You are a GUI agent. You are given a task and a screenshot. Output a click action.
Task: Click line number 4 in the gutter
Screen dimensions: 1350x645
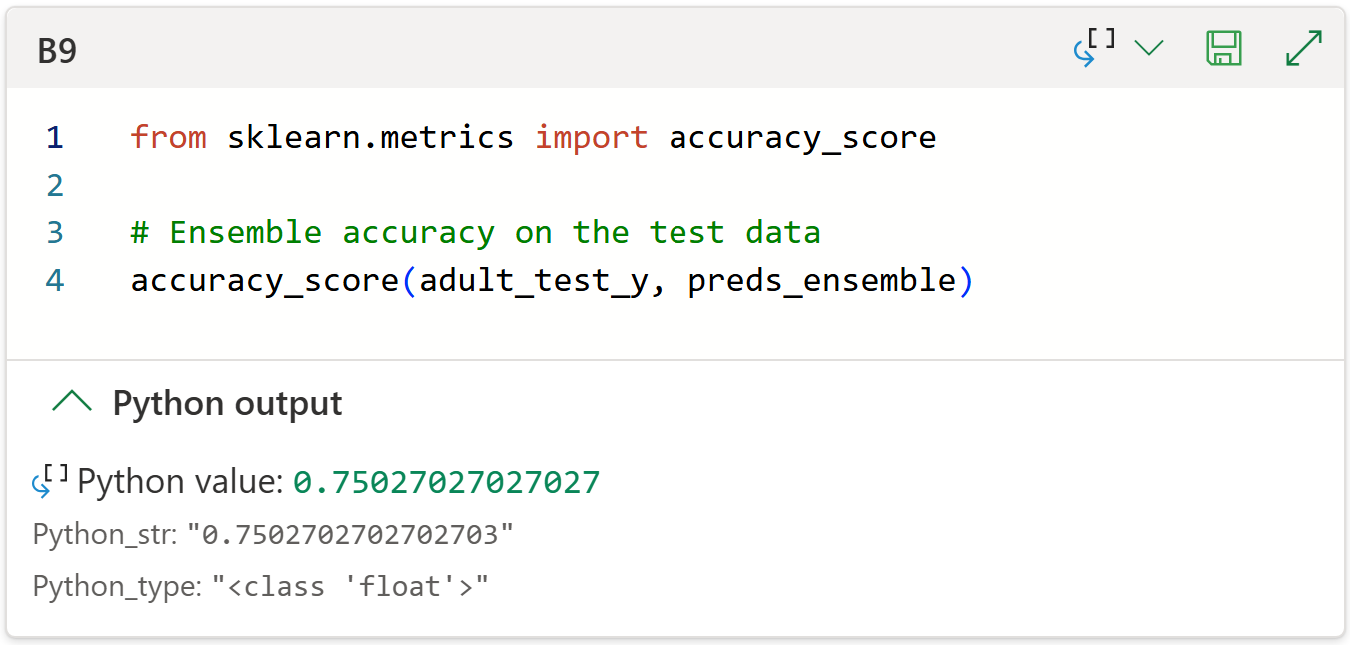coord(54,281)
